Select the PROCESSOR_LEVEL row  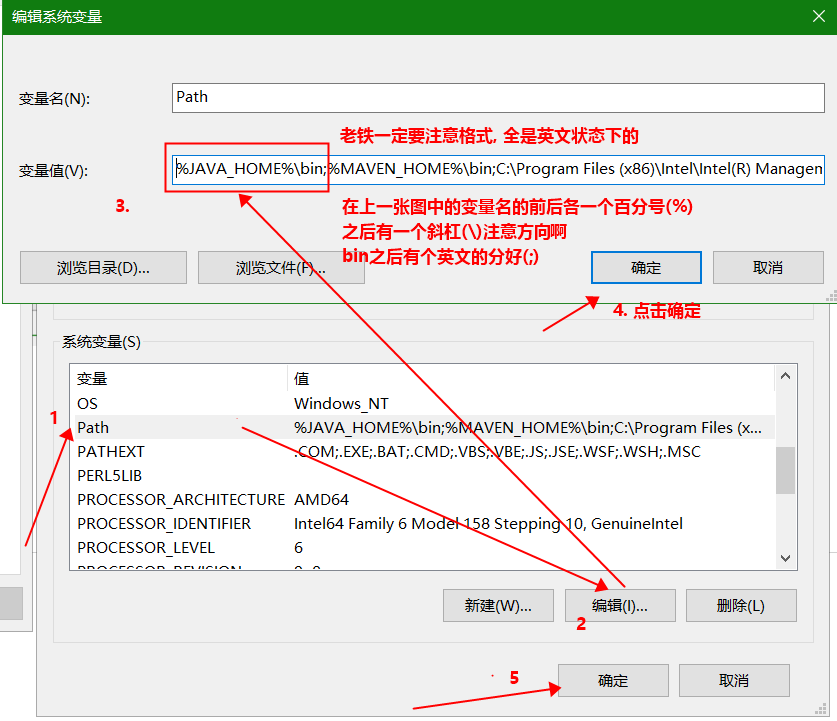[422, 548]
